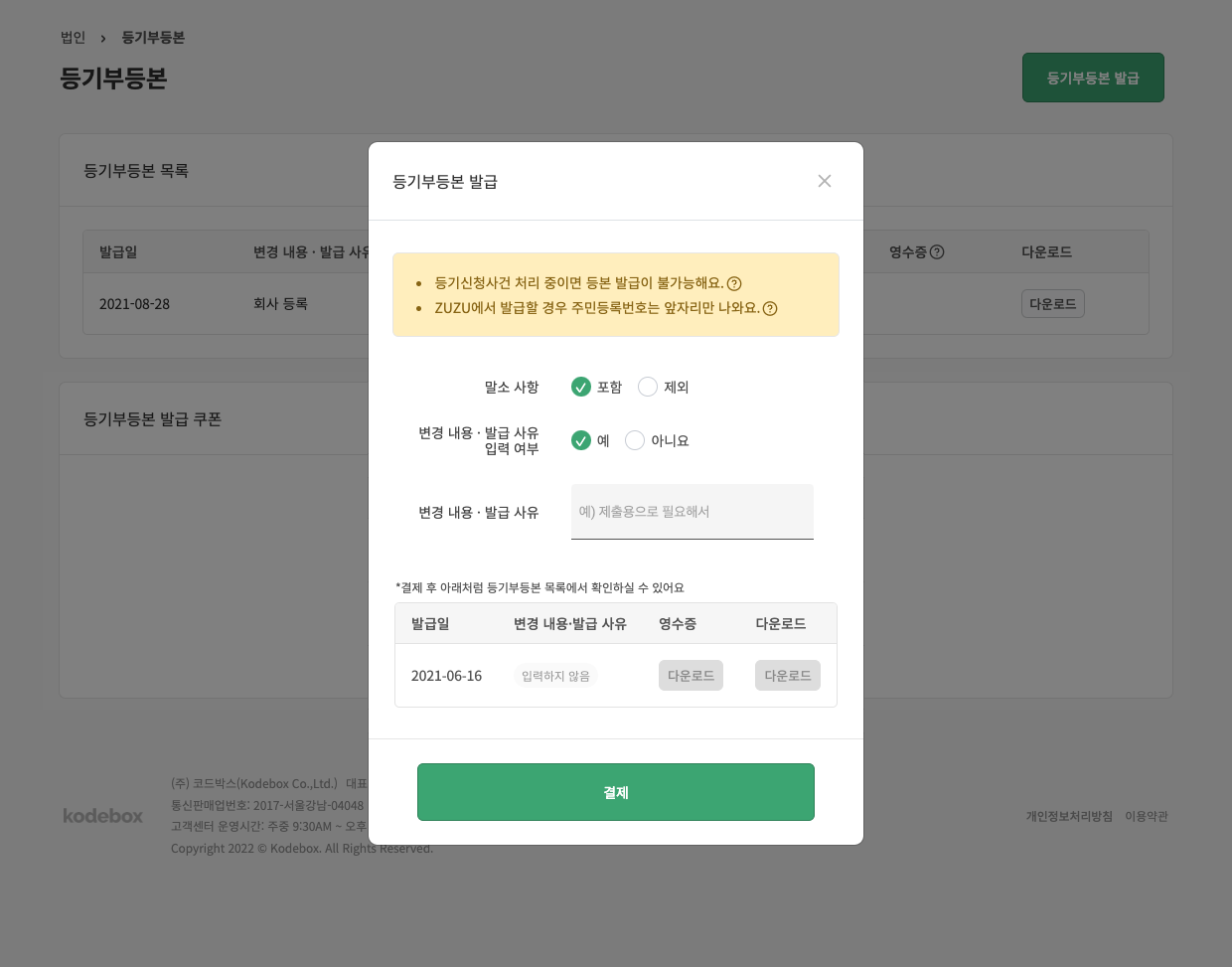1232x967 pixels.
Task: Click the 영수증 column help icon
Action: pos(935,250)
